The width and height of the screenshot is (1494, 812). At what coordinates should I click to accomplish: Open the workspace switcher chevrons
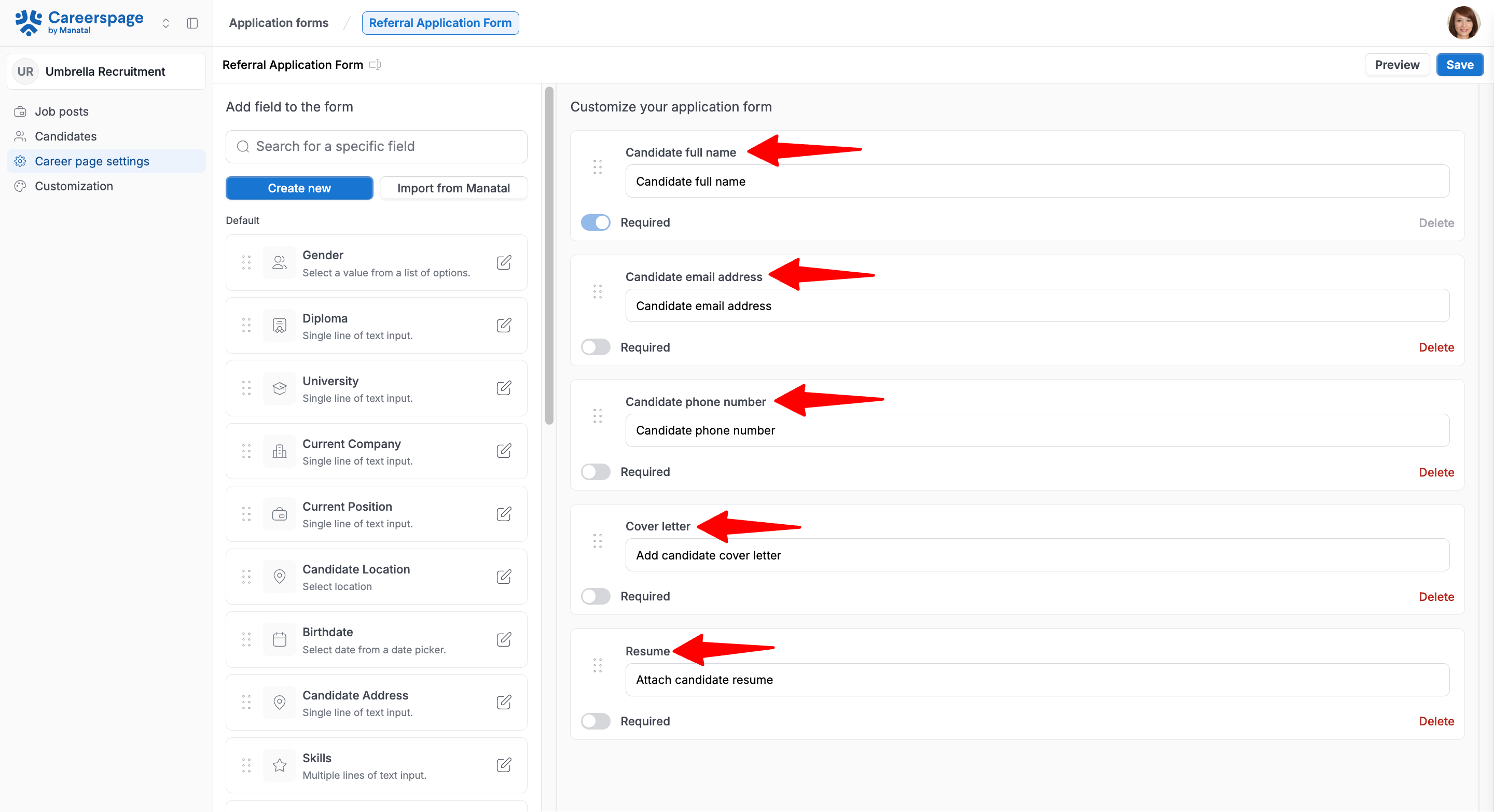[166, 23]
